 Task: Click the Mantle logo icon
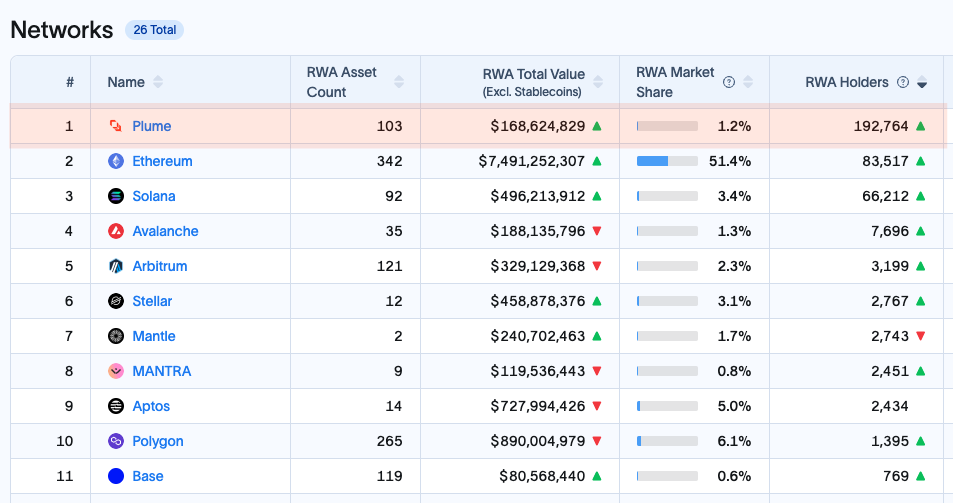(115, 336)
